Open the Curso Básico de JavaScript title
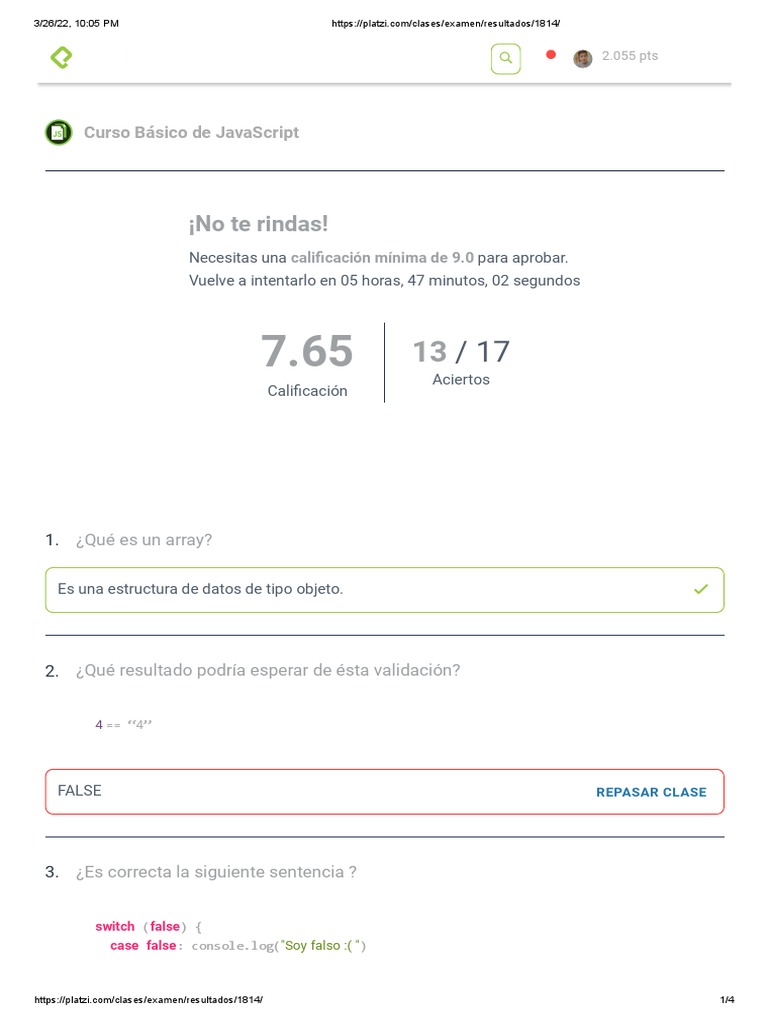Image resolution: width=768 pixels, height=1024 pixels. point(191,132)
